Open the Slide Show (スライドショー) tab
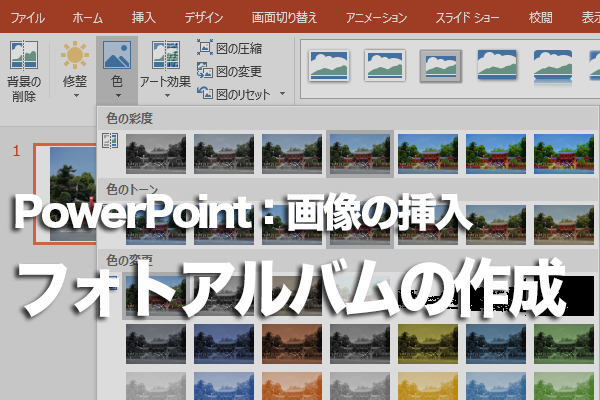This screenshot has width=600, height=400. pyautogui.click(x=467, y=18)
